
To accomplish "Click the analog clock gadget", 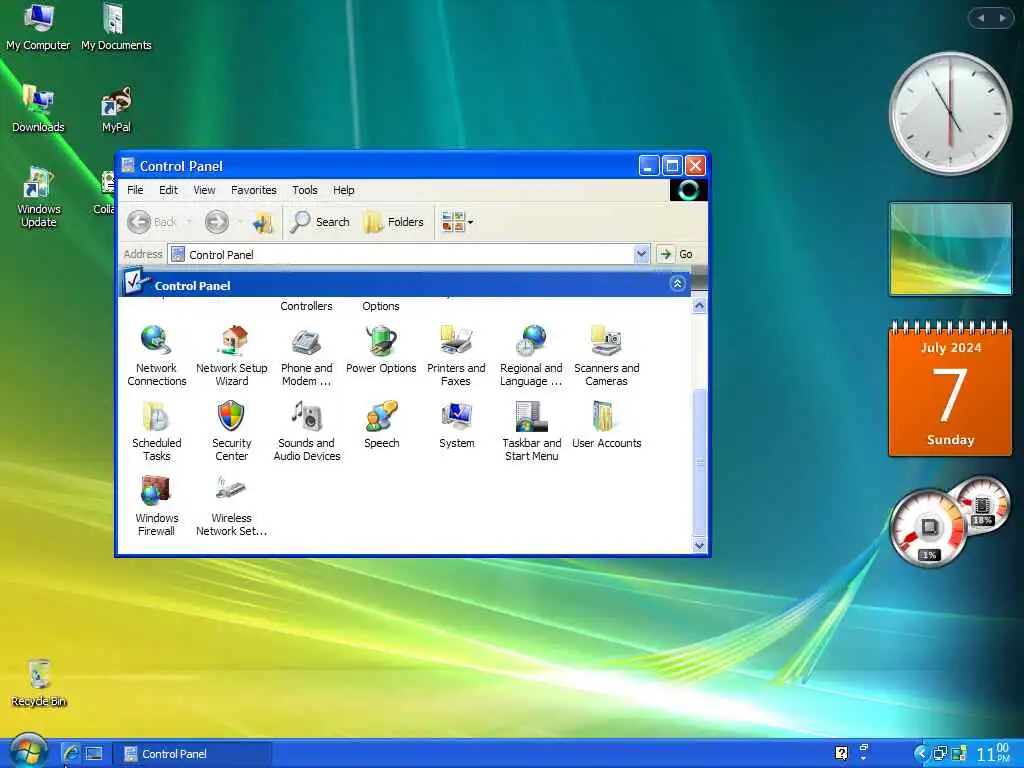I will pyautogui.click(x=951, y=114).
